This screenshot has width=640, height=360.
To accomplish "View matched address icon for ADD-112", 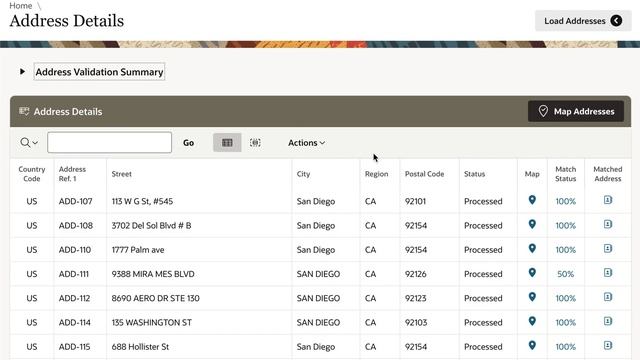I will click(x=608, y=297).
